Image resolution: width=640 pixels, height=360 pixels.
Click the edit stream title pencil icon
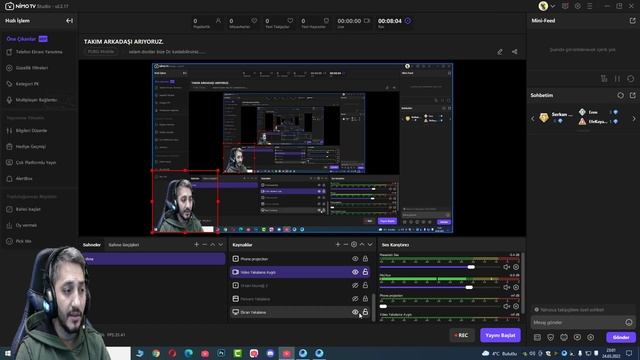pyautogui.click(x=500, y=52)
